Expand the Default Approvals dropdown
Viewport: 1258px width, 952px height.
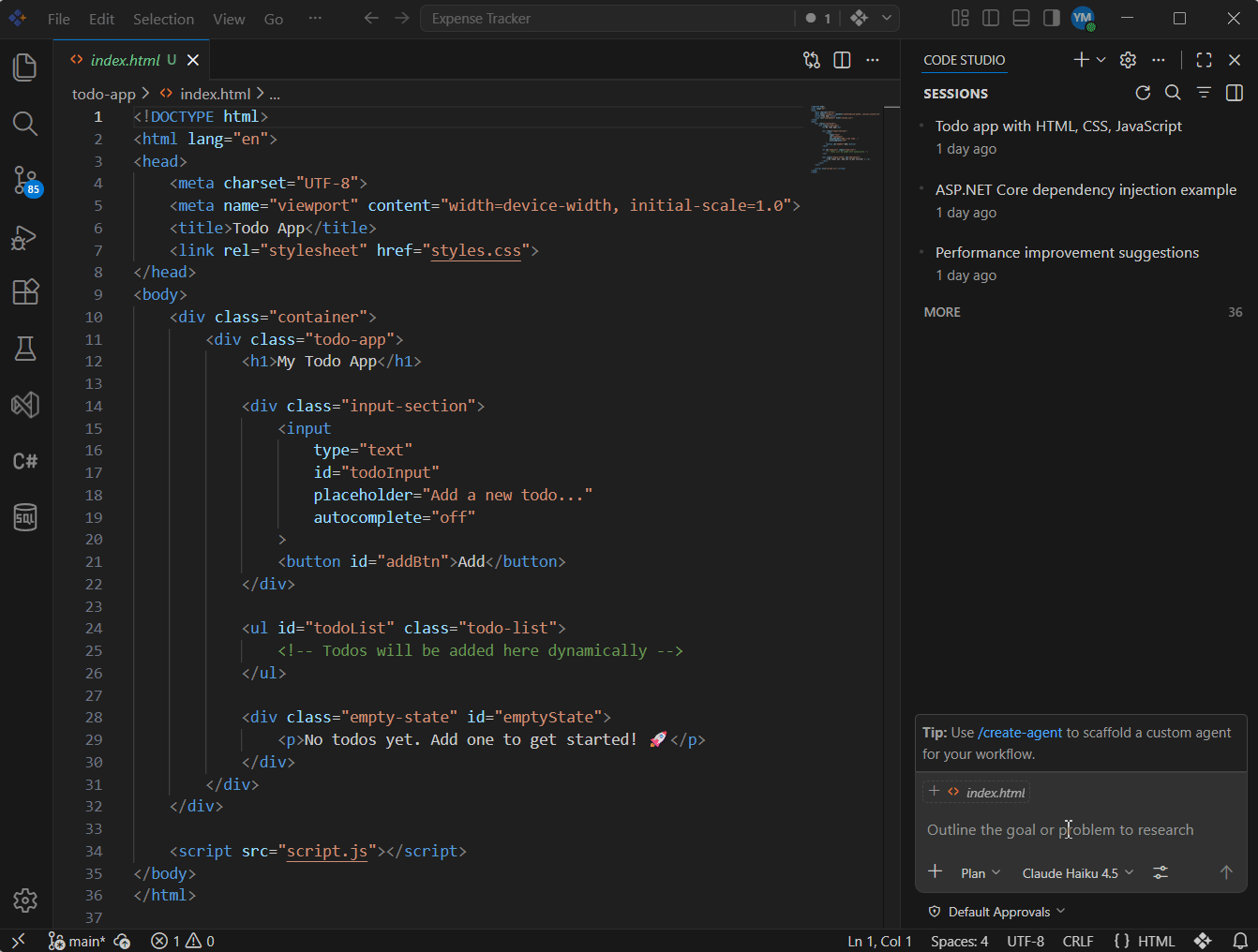(996, 912)
